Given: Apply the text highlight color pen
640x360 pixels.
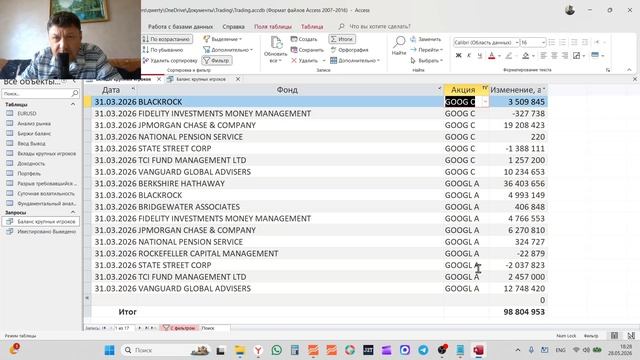Looking at the screenshot, I should pyautogui.click(x=509, y=56).
